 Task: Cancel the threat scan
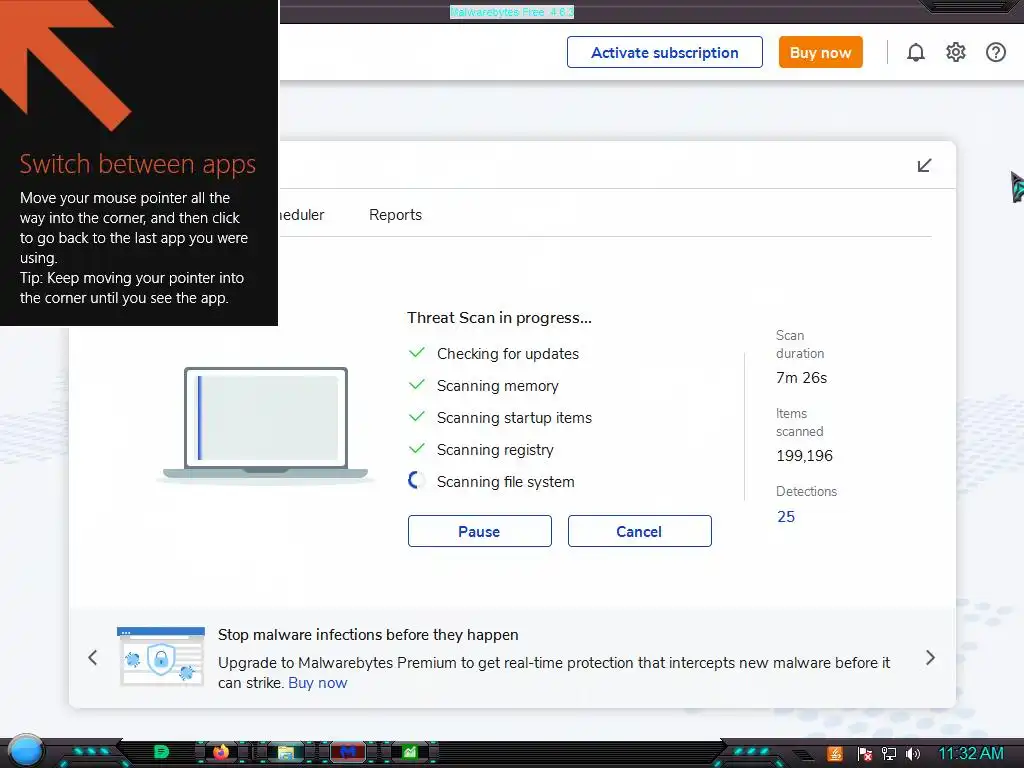pyautogui.click(x=639, y=531)
